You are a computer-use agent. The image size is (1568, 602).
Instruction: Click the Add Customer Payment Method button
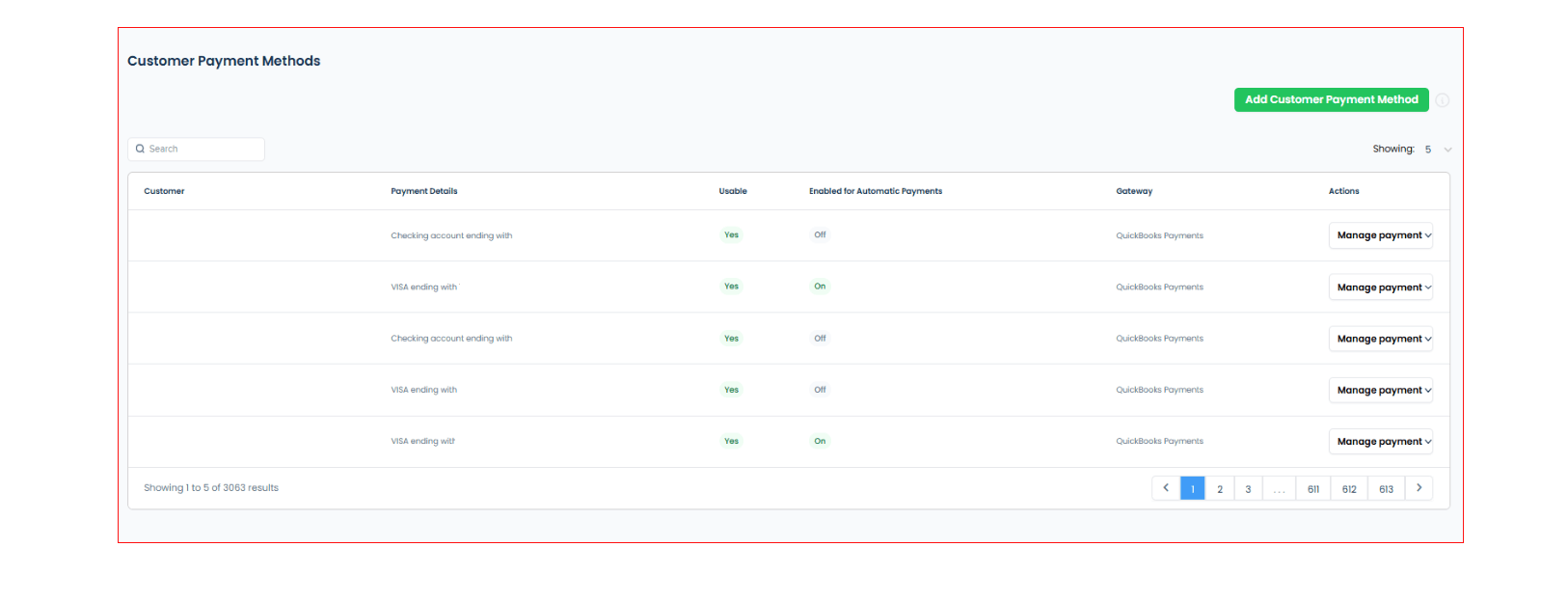coord(1331,100)
